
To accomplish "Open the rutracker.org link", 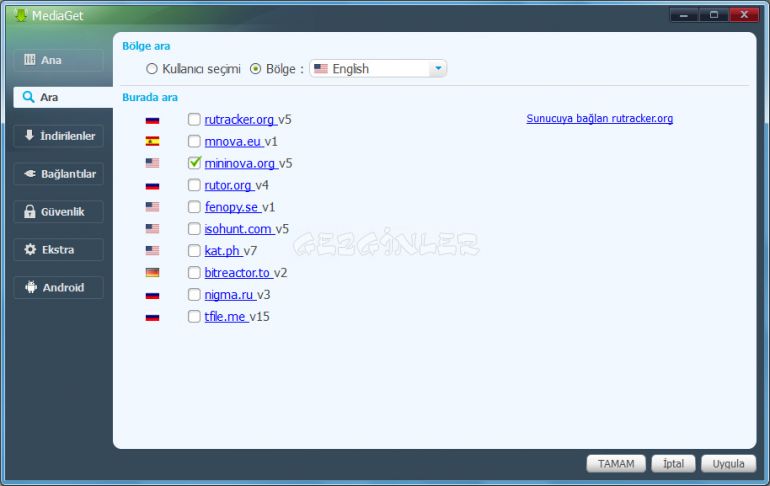I will click(x=240, y=119).
